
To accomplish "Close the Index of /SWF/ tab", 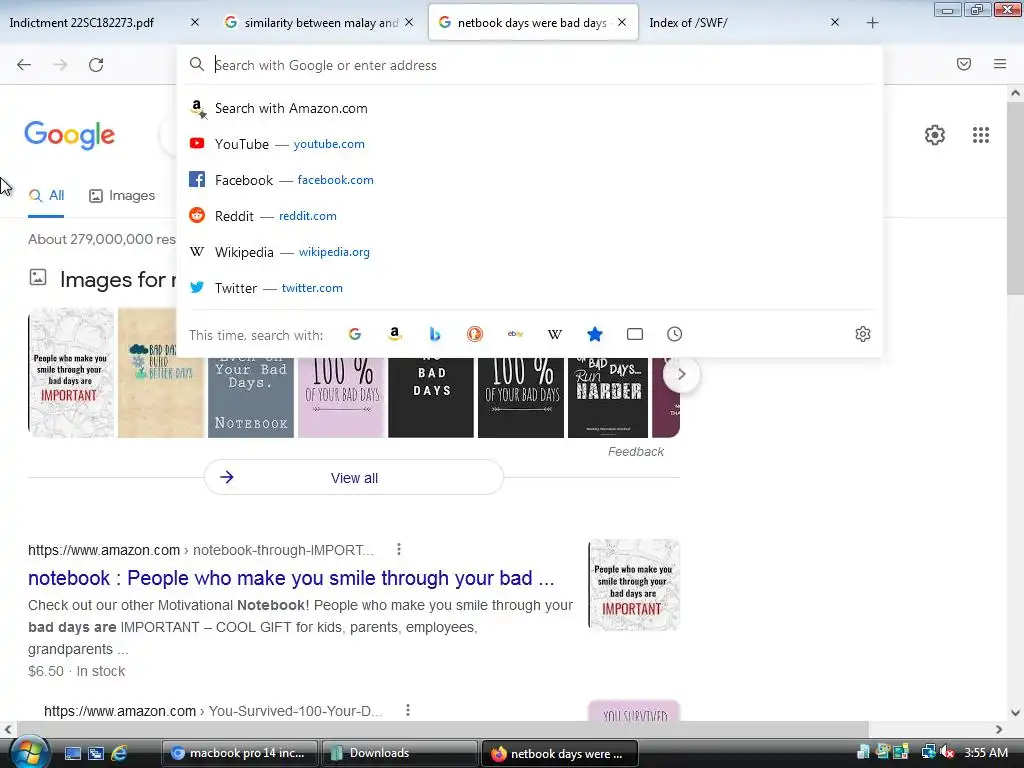I will click(x=835, y=23).
